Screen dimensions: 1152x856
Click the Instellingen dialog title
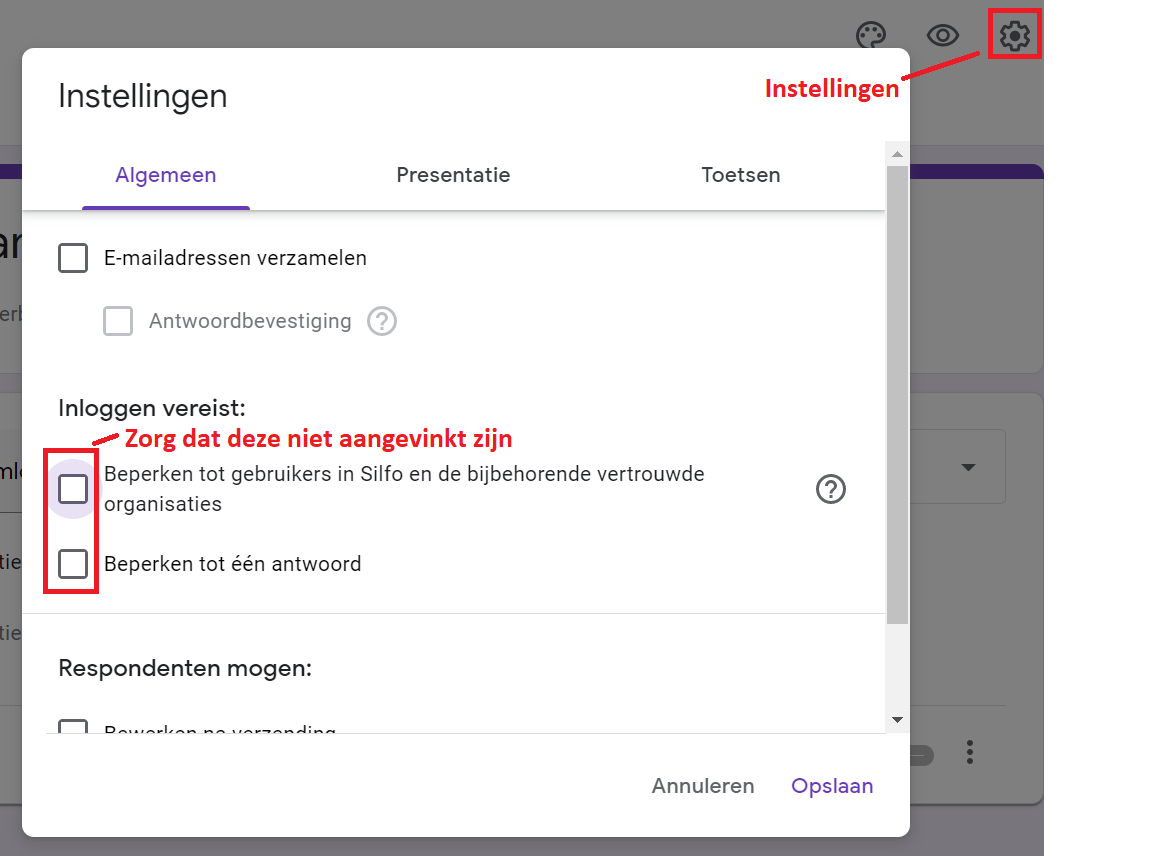tap(143, 96)
